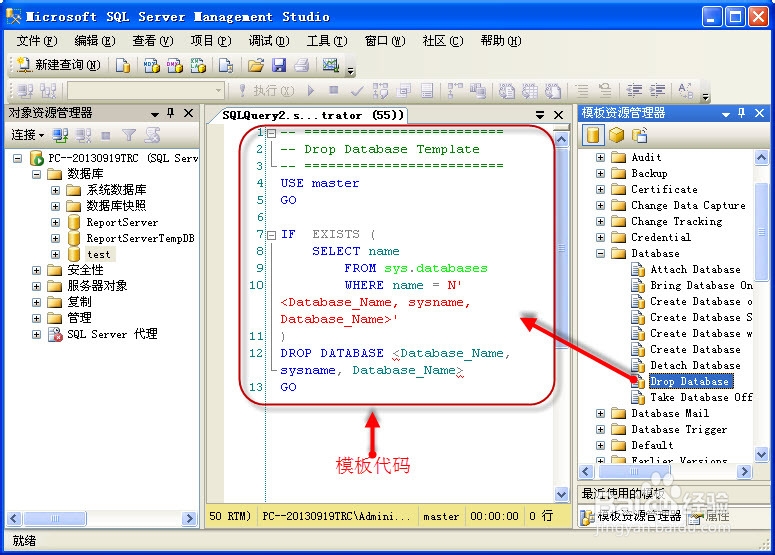Viewport: 775px width, 555px height.
Task: Click the query editor vertical scrollbar thumb
Action: coord(561,249)
